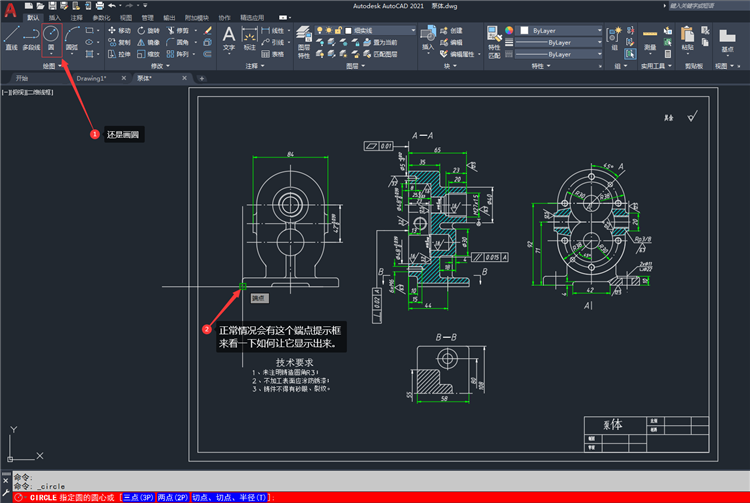Expand the Layers (图层) panel
Screen dimensions: 750x503
(x=355, y=66)
